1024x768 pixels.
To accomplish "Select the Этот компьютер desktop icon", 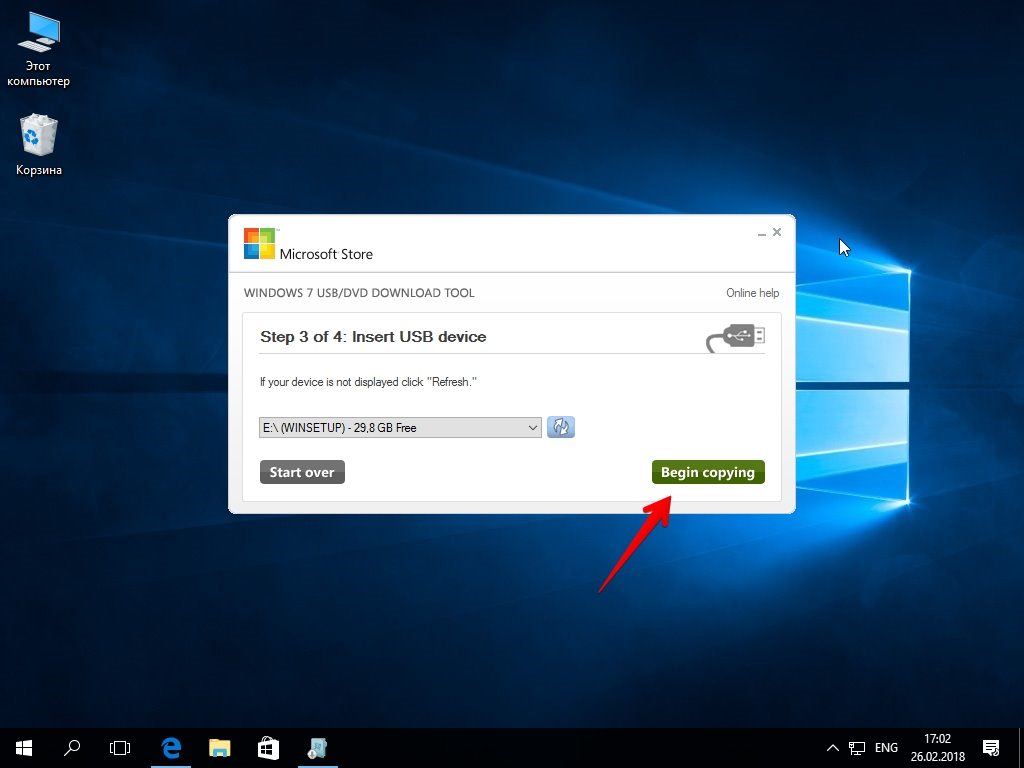I will (x=38, y=50).
